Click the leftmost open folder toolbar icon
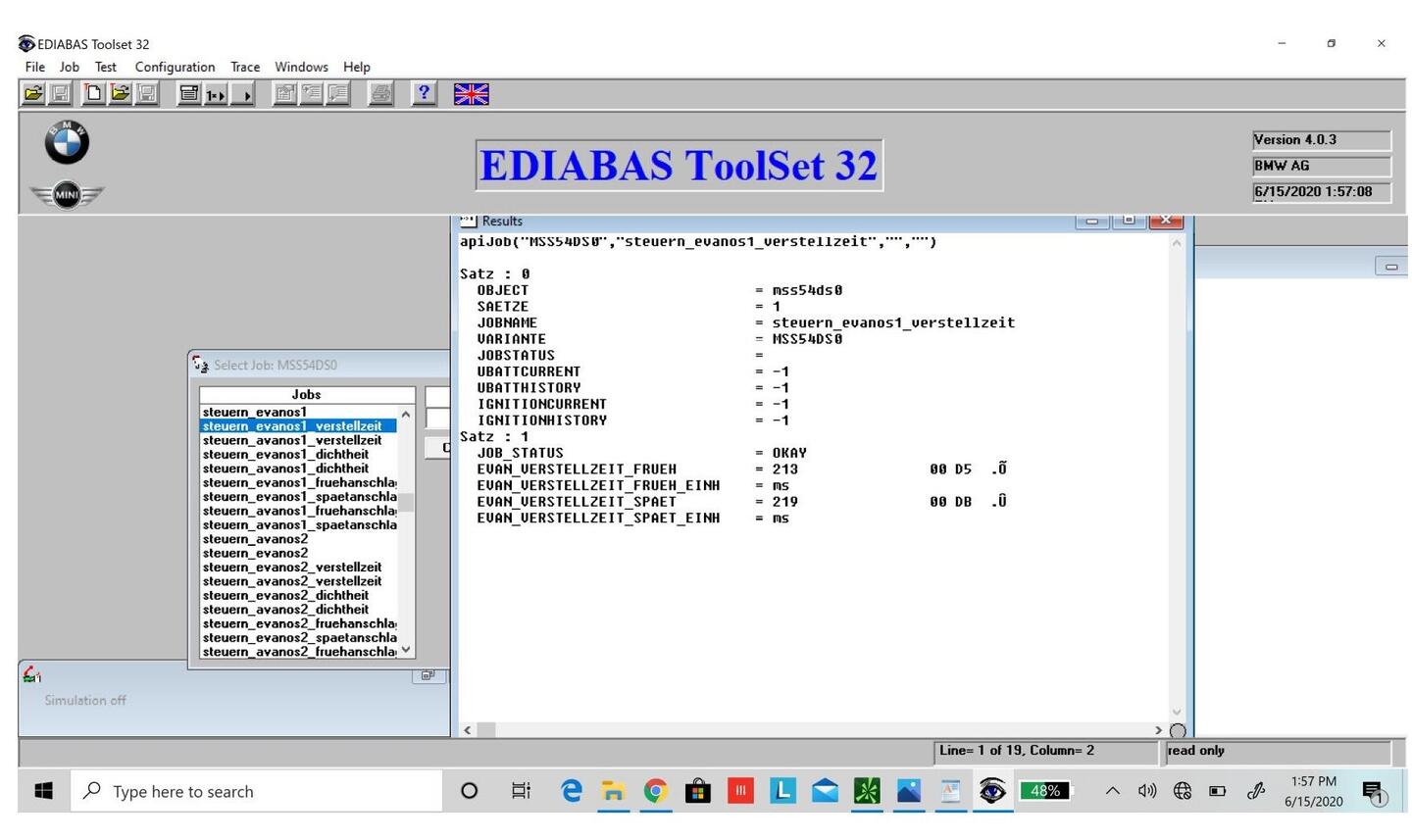Image resolution: width=1412 pixels, height=840 pixels. tap(33, 94)
